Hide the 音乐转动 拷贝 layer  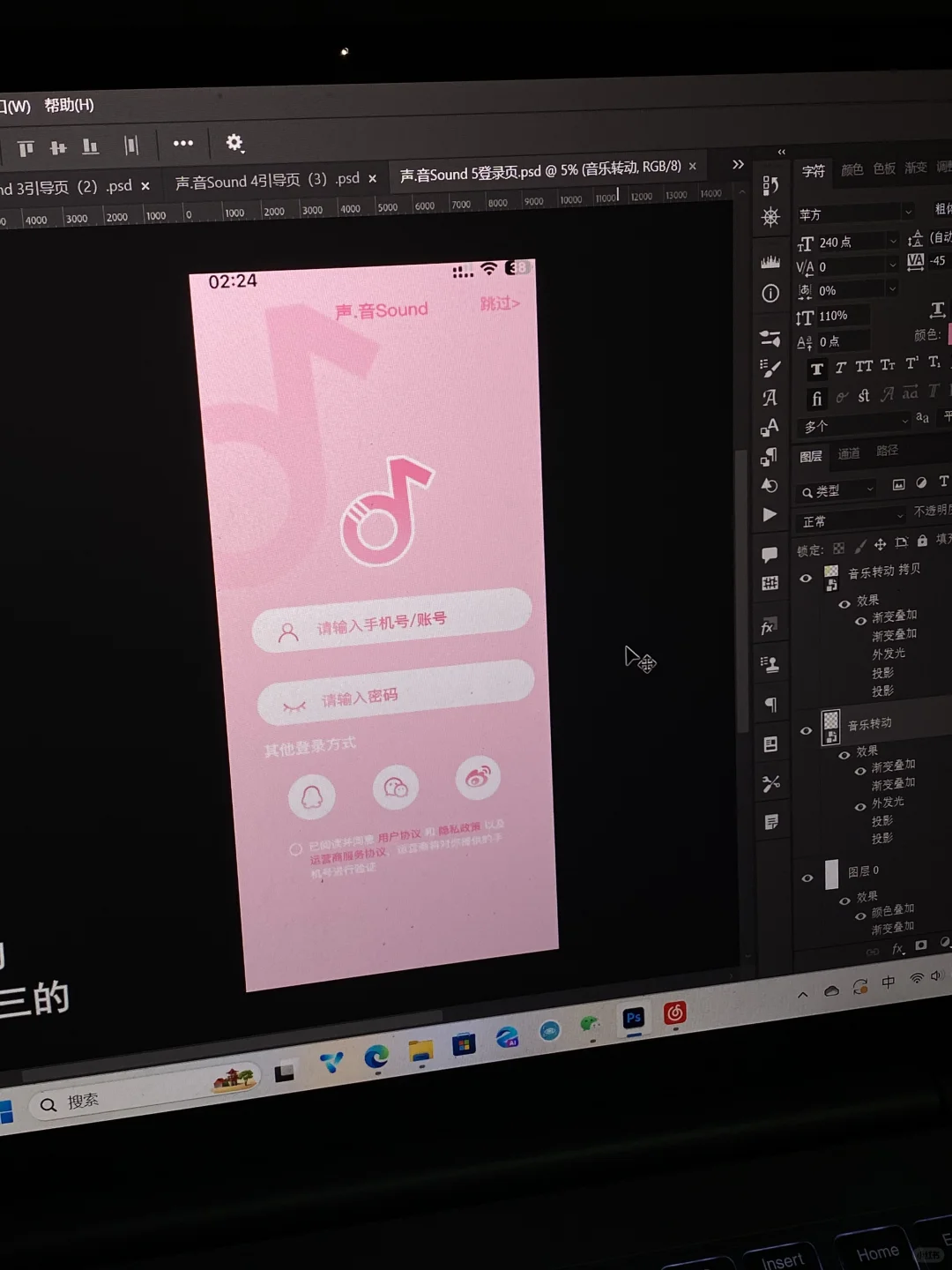pos(806,579)
